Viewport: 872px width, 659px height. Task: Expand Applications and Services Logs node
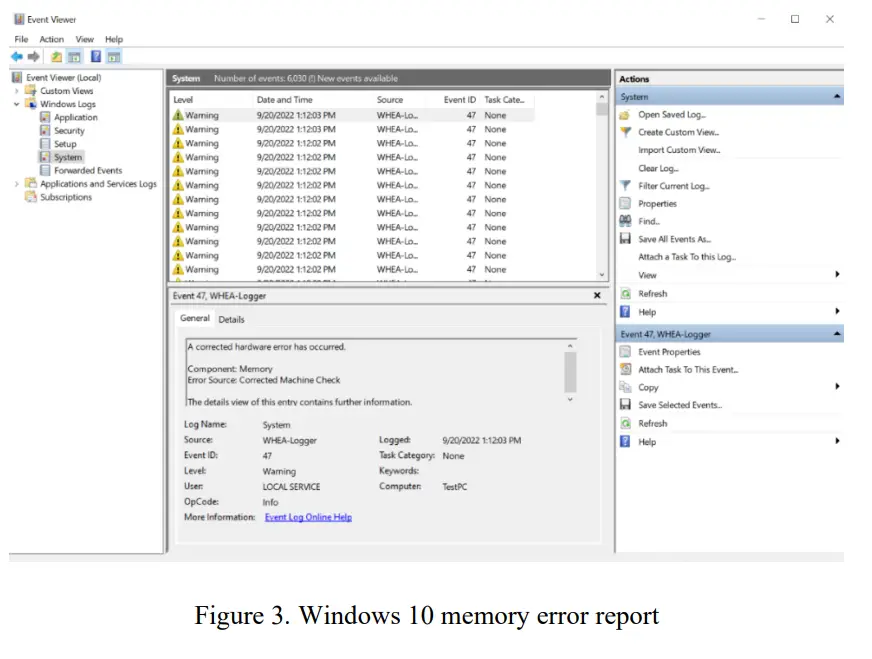click(17, 184)
